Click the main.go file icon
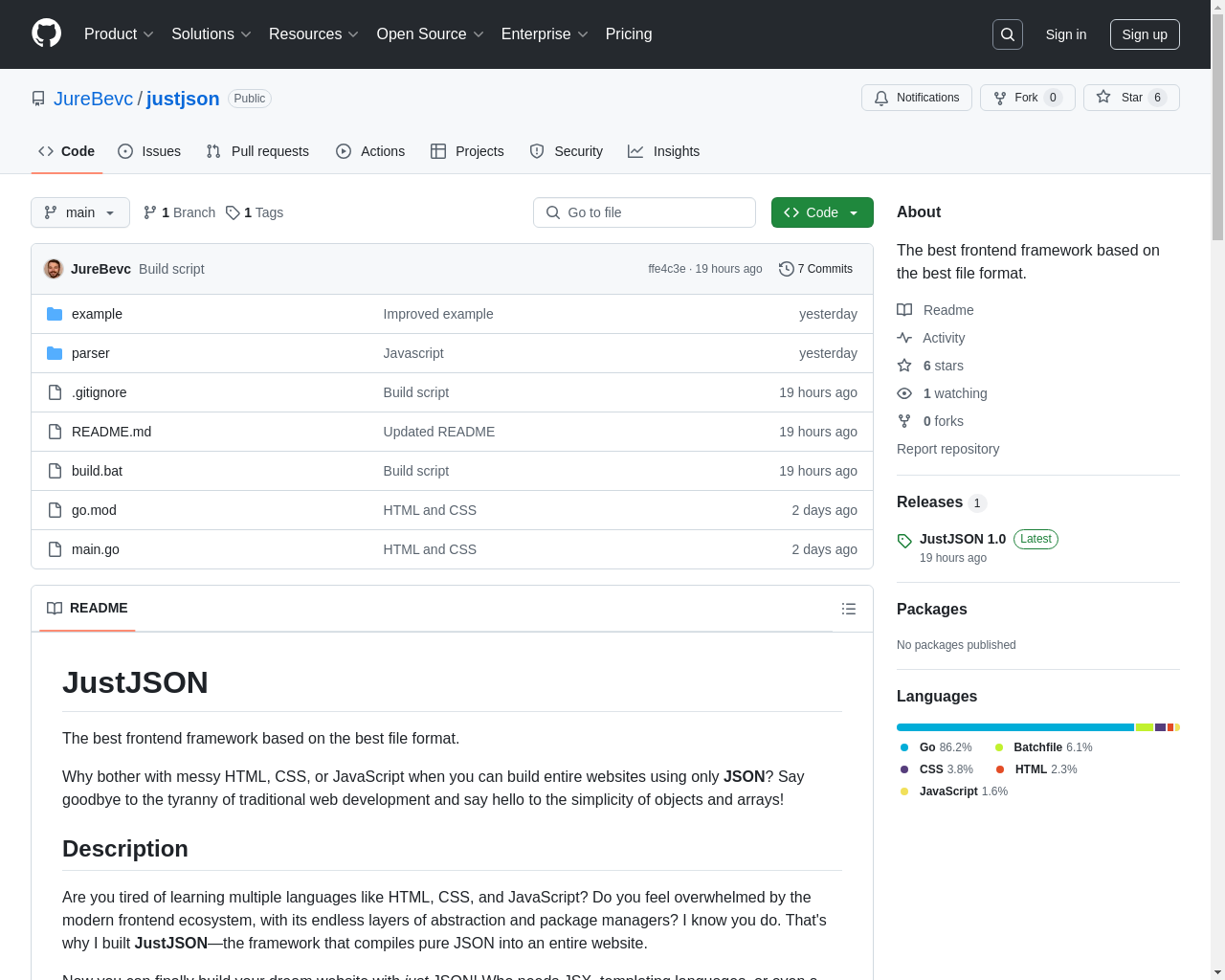This screenshot has width=1225, height=980. 55,549
